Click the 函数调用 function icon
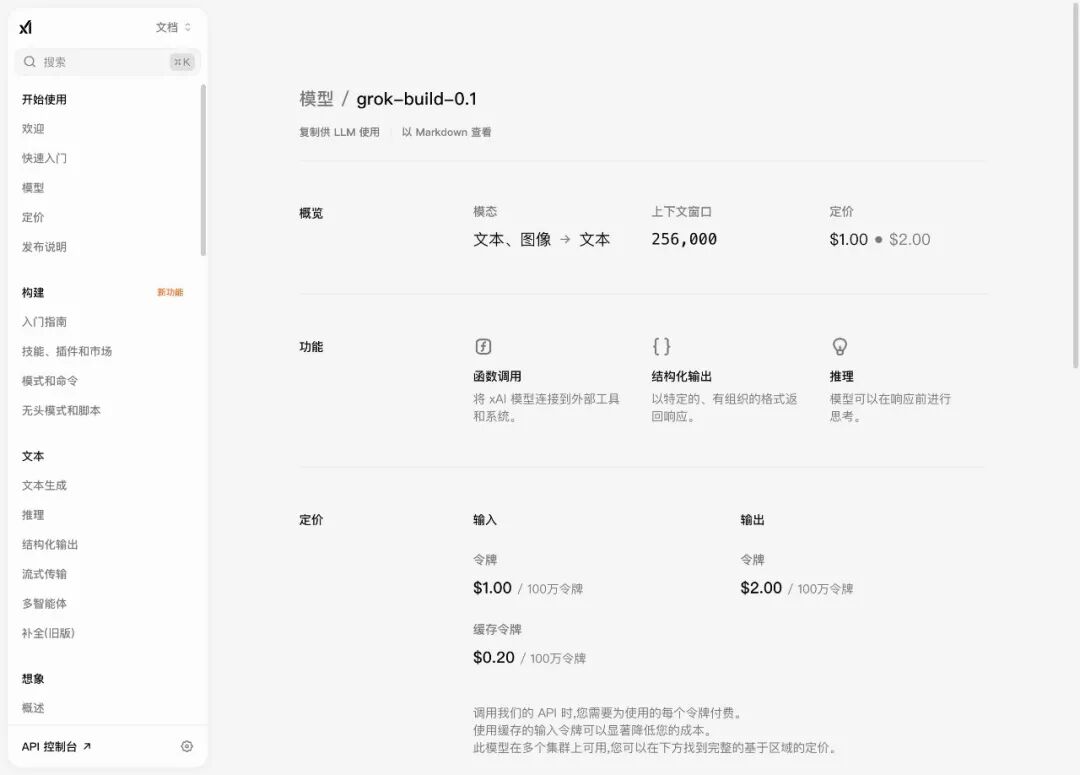 483,347
